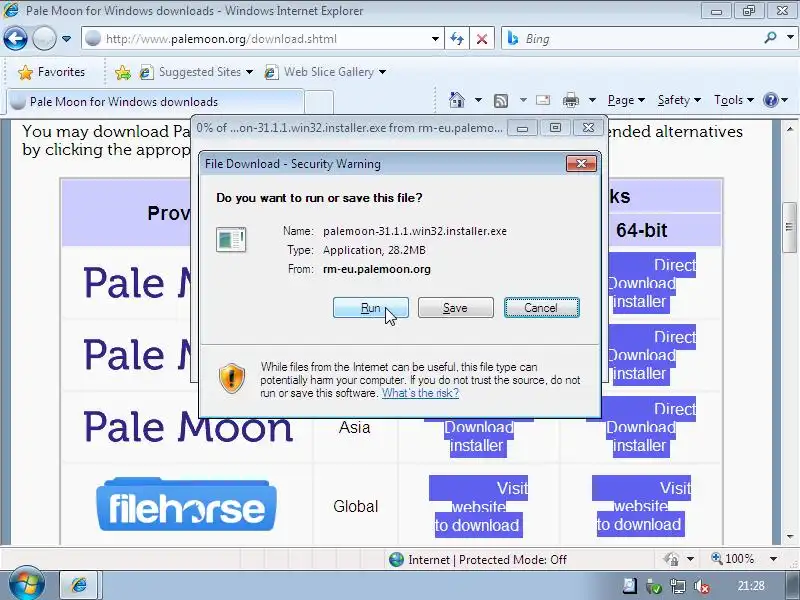This screenshot has height=600, width=800.
Task: Open Suggested Sites dropdown
Action: coord(196,72)
